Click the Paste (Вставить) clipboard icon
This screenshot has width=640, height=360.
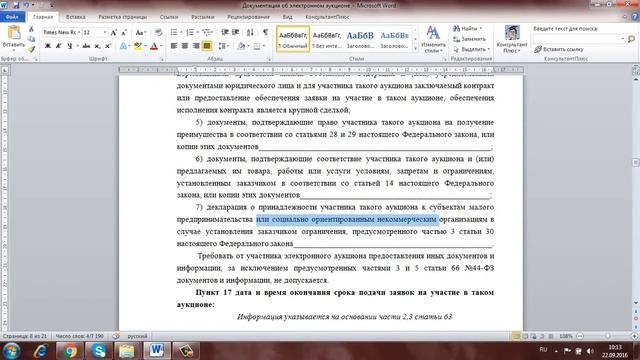coord(13,33)
